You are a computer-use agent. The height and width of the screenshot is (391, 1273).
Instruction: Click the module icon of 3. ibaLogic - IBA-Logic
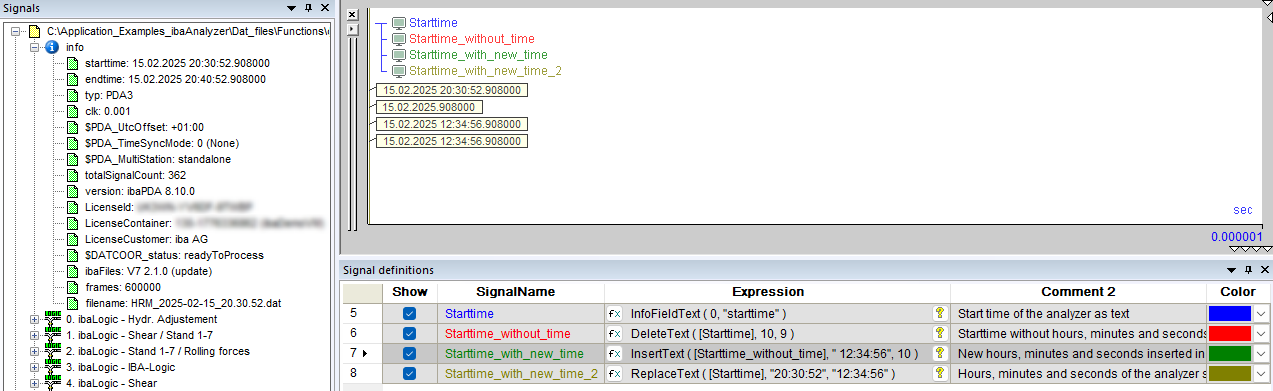pos(53,367)
